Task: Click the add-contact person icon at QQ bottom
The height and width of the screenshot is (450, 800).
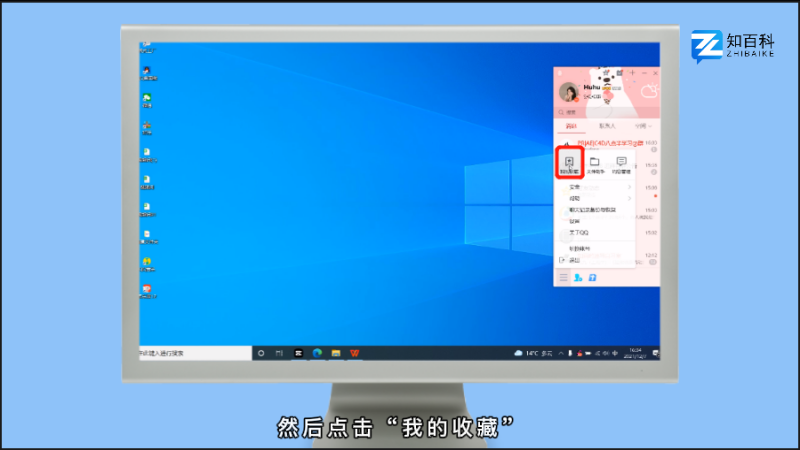Action: pos(578,278)
